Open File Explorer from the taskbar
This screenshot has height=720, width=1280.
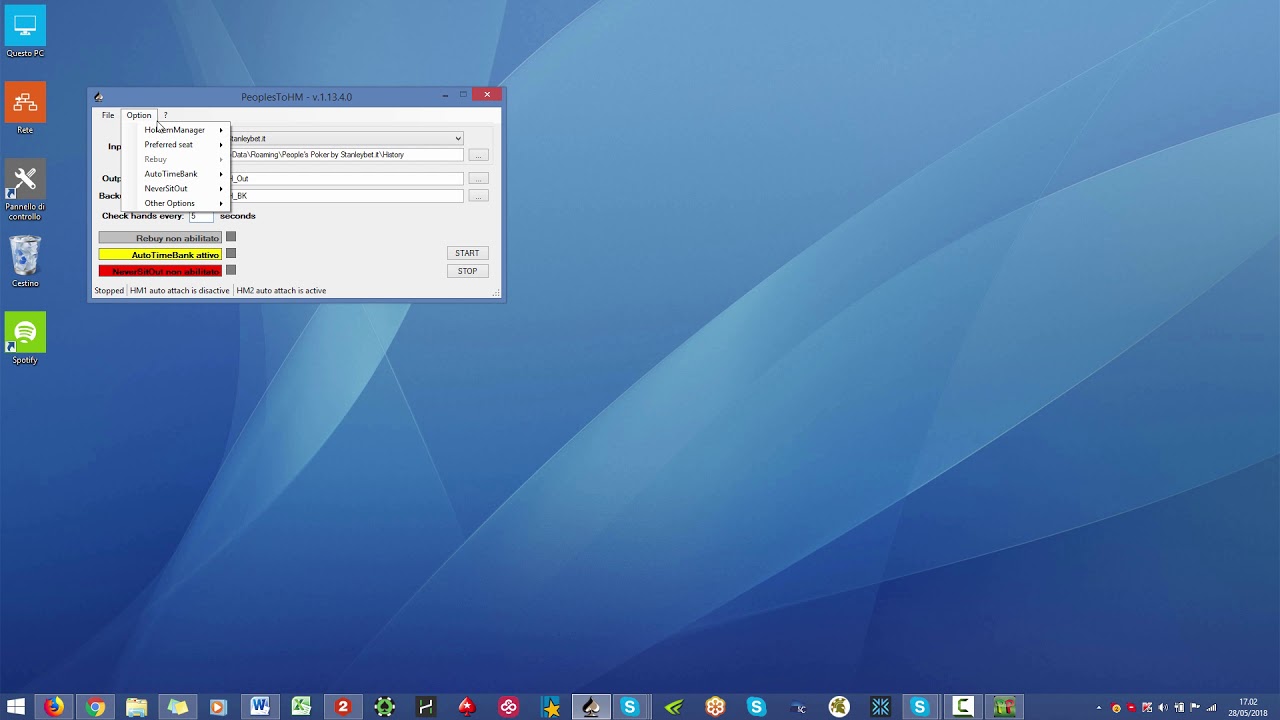pos(136,707)
